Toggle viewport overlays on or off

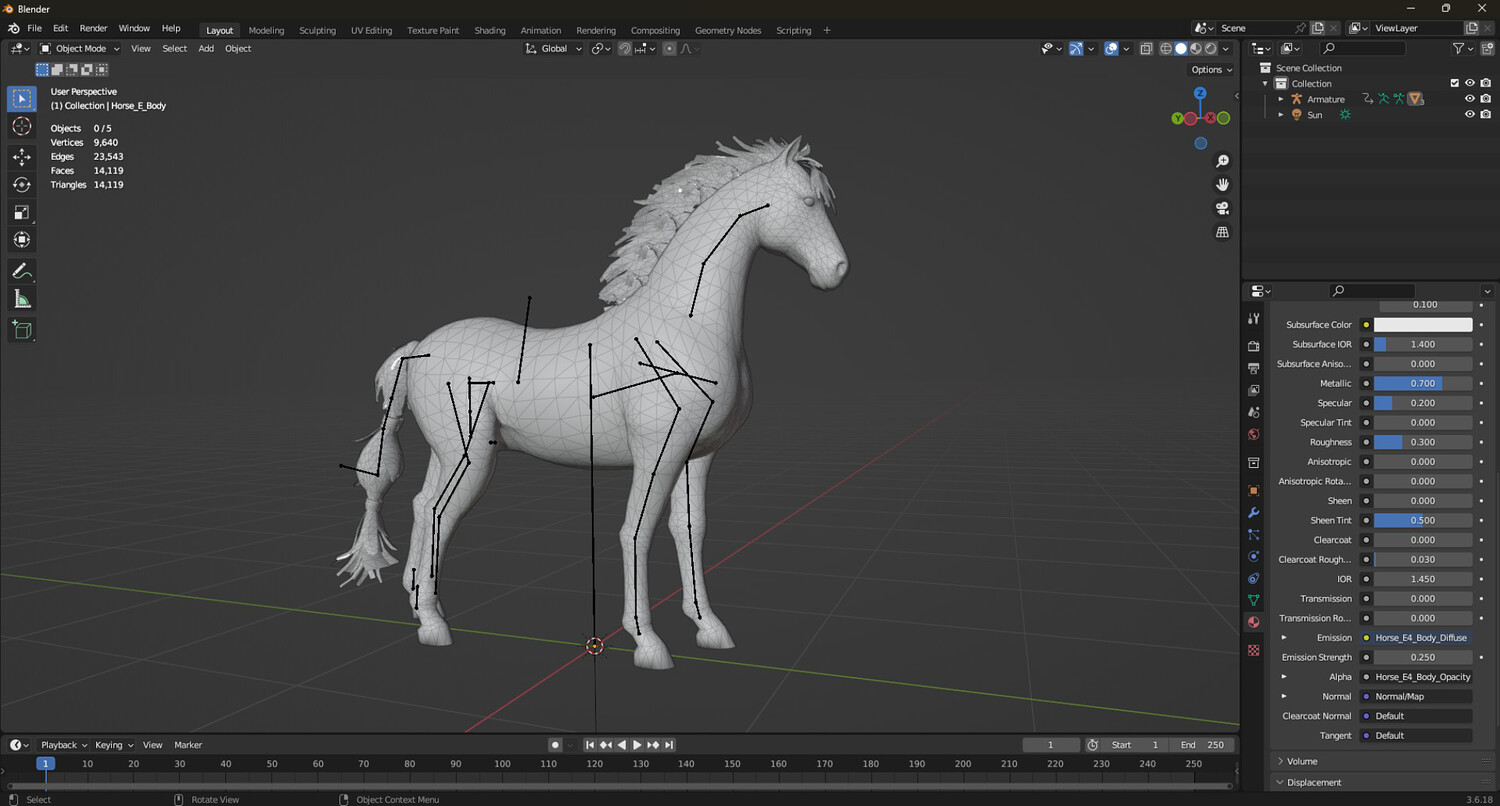click(x=1111, y=48)
